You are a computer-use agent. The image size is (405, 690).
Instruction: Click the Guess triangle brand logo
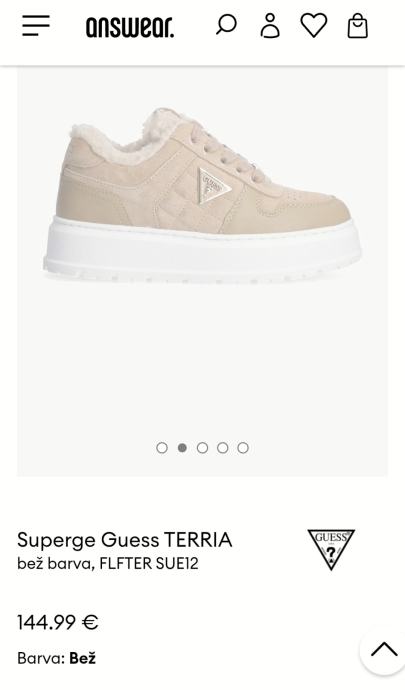coord(331,550)
